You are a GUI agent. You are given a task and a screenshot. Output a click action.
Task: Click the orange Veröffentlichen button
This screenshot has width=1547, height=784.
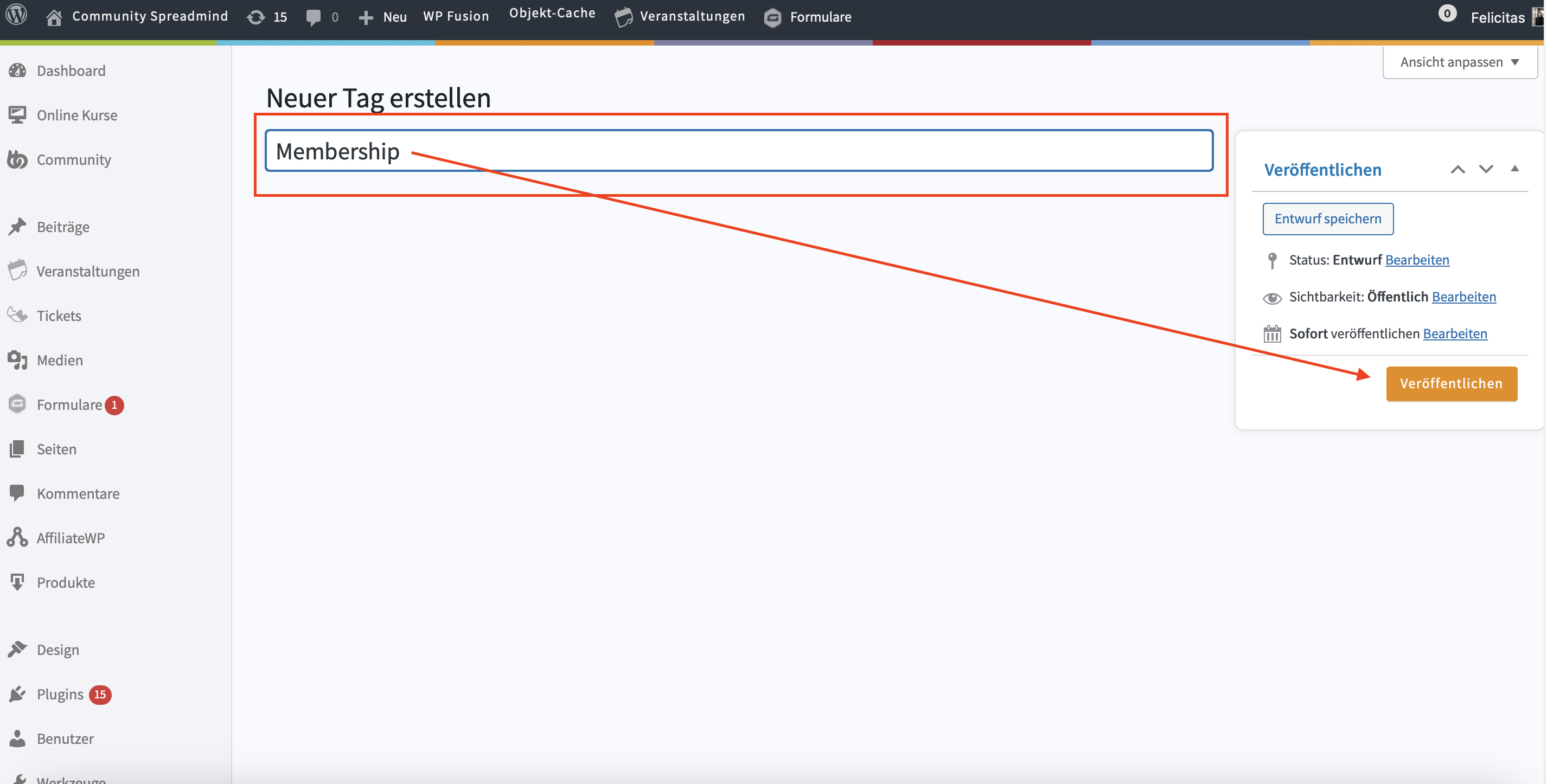(1451, 383)
